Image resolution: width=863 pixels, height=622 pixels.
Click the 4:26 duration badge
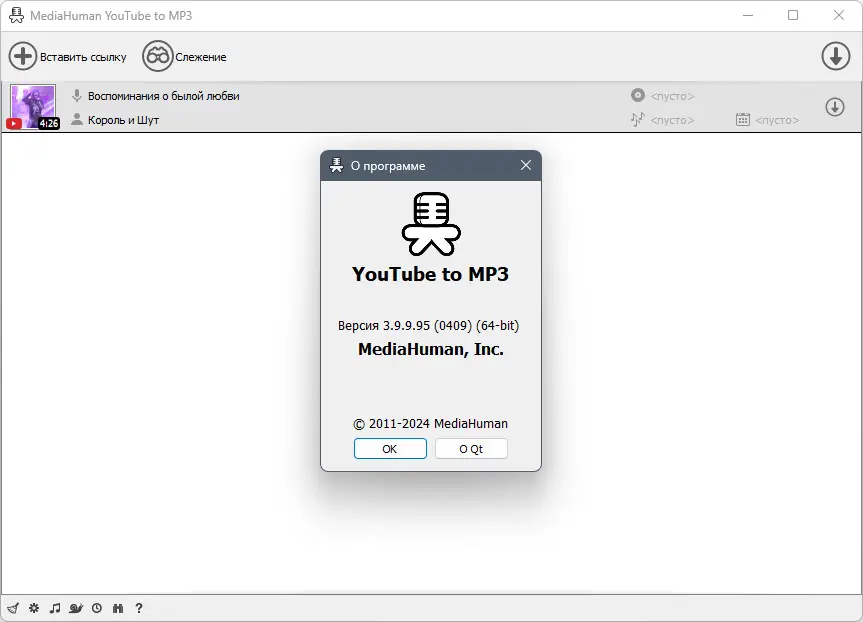click(x=48, y=123)
